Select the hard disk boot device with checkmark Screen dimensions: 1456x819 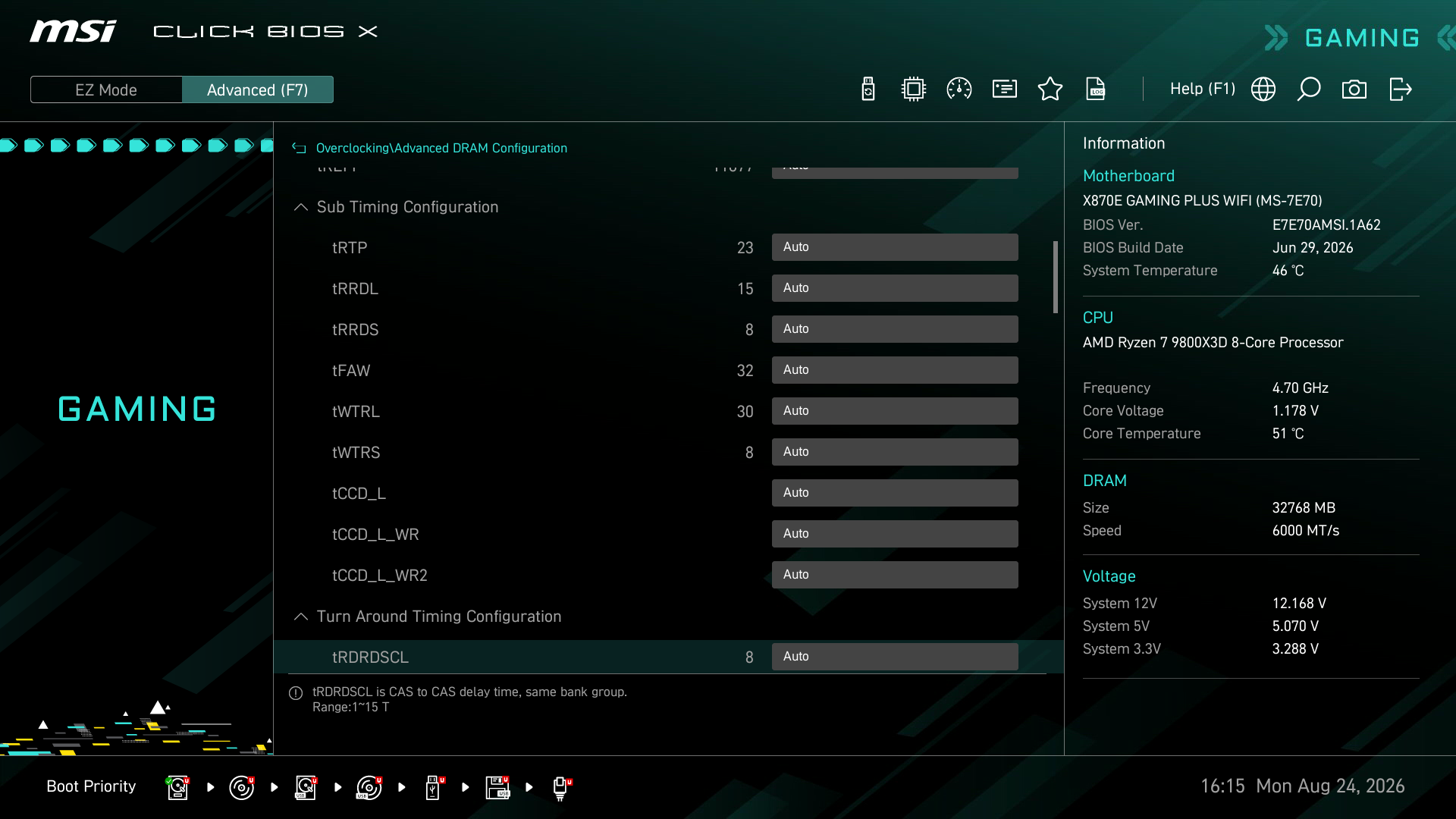[x=177, y=787]
